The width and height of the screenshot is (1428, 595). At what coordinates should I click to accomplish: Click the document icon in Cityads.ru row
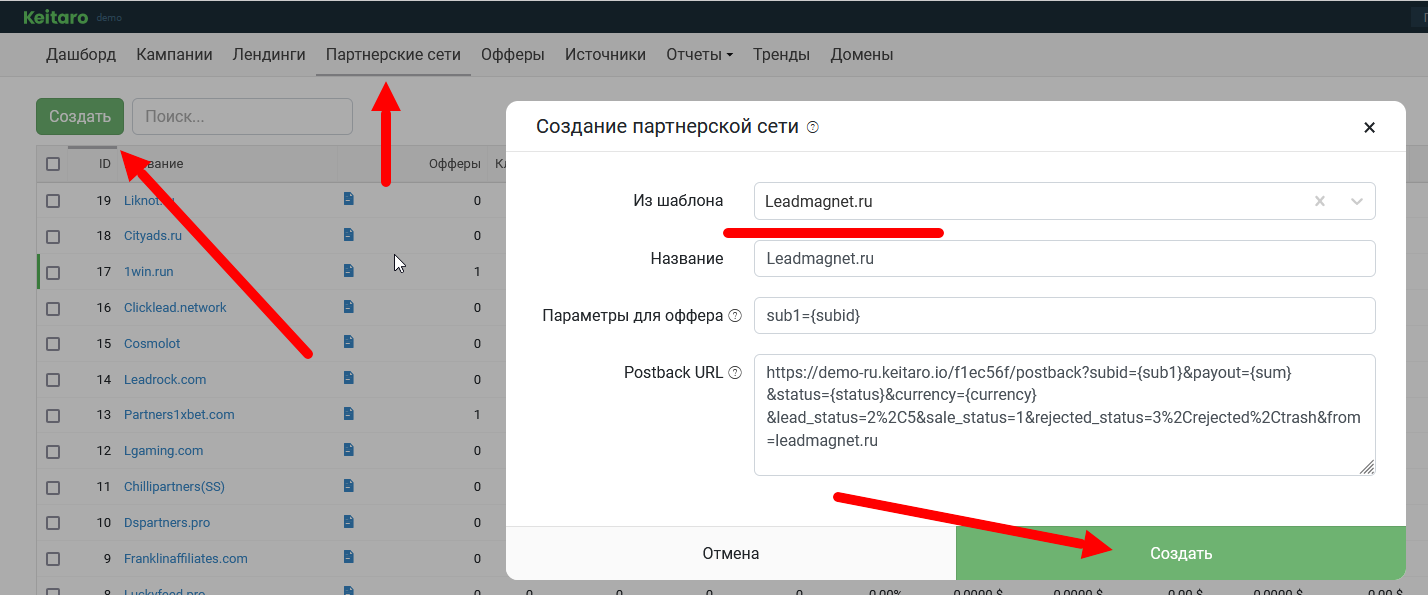click(349, 235)
